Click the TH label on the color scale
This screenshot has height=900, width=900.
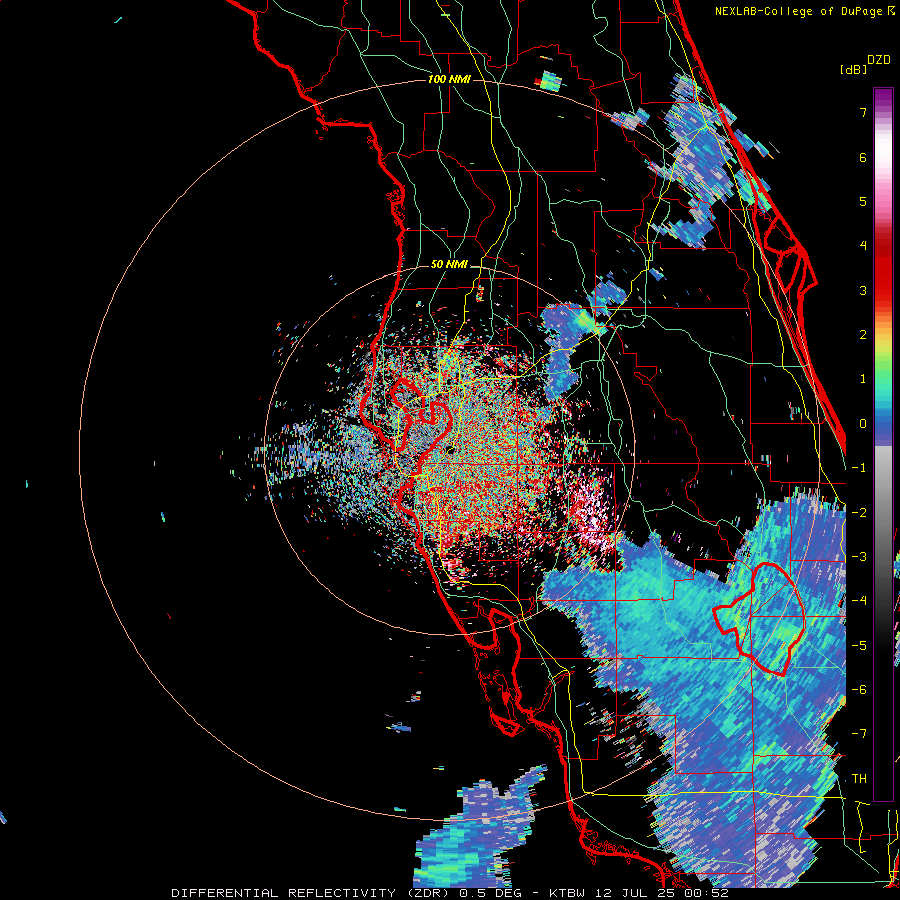point(859,779)
